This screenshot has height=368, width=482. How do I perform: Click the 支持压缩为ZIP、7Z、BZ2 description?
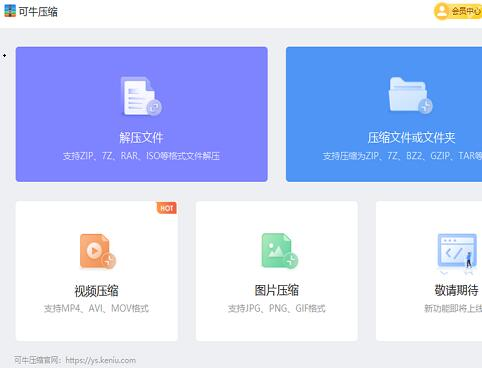click(x=402, y=156)
